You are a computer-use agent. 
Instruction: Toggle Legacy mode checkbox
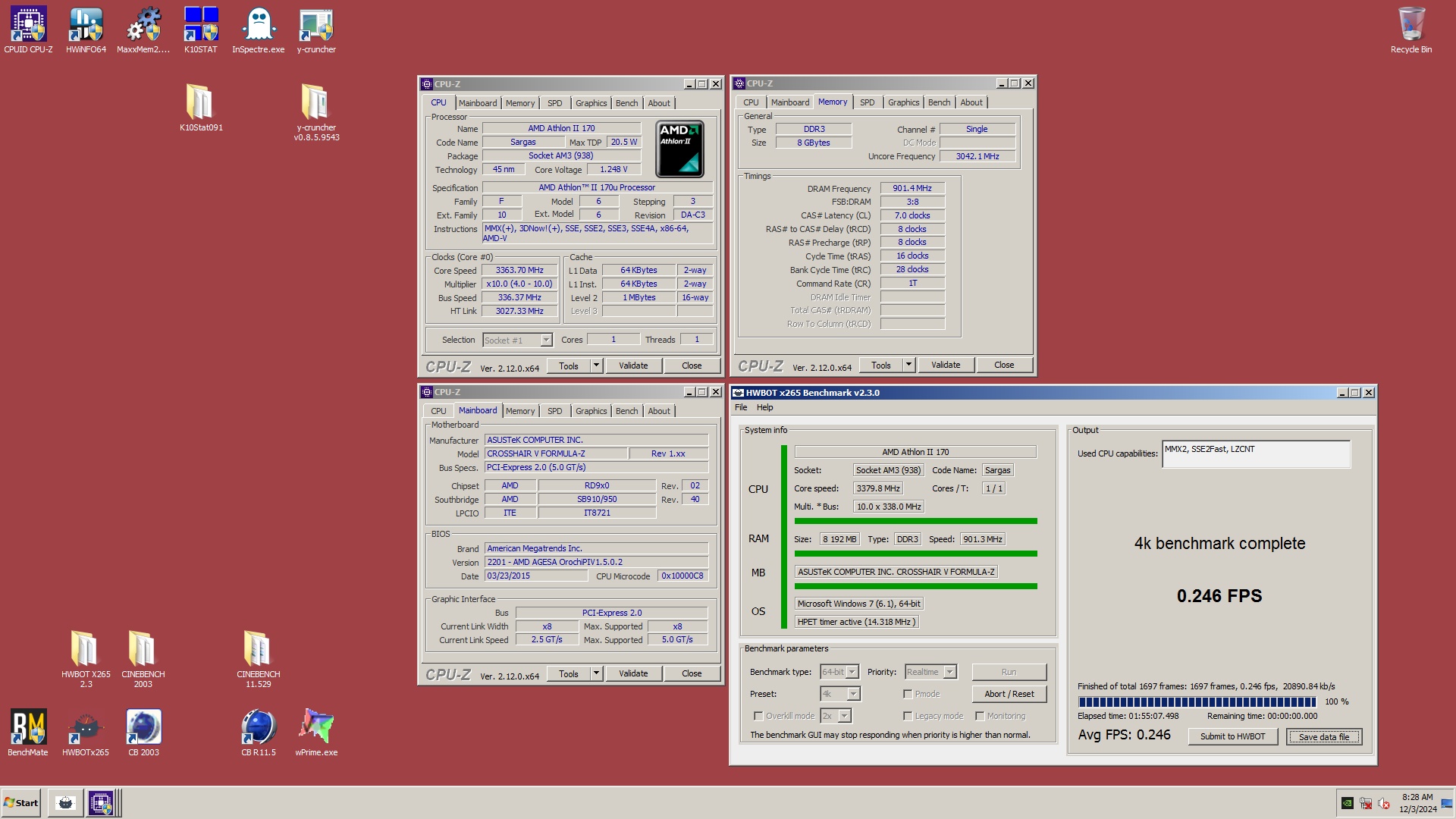908,716
